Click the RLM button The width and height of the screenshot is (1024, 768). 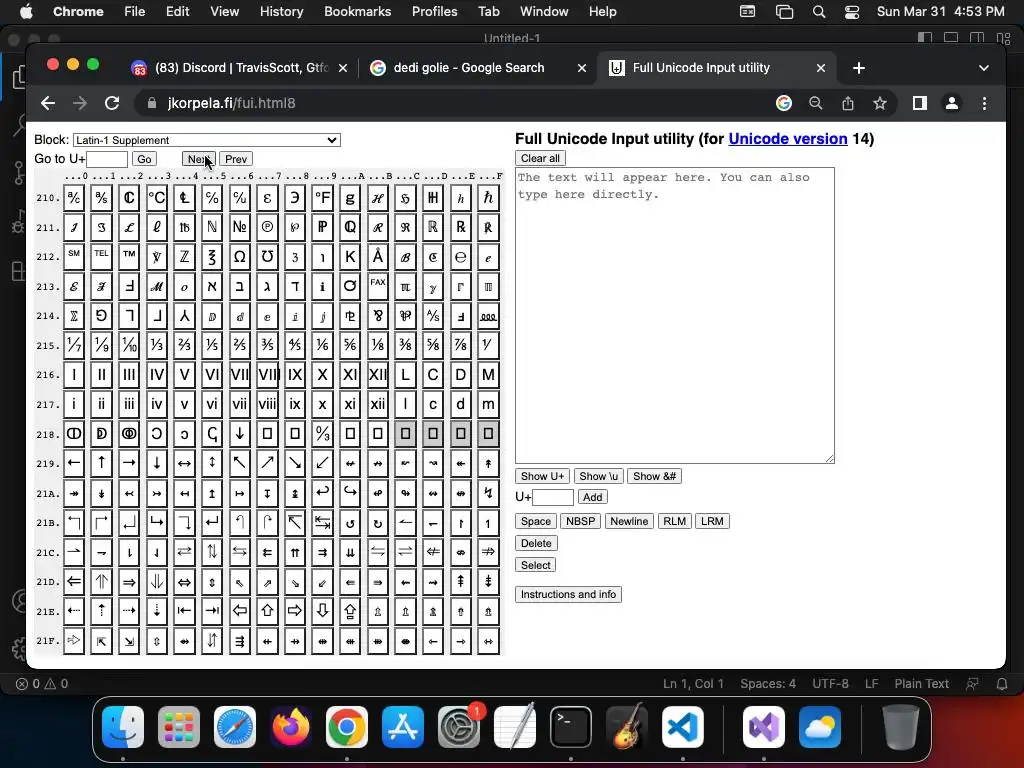(x=675, y=521)
